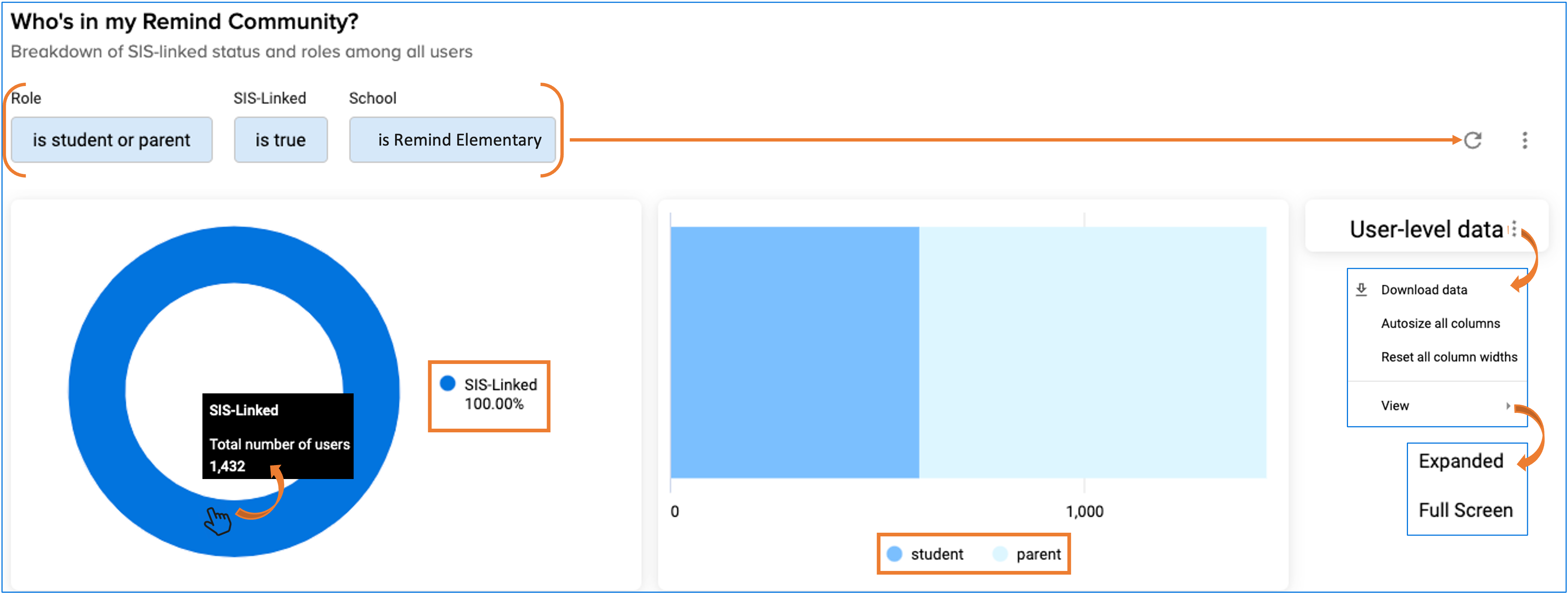The width and height of the screenshot is (1568, 593).
Task: Open the School filter 'is Remind Elementary'
Action: pos(452,140)
